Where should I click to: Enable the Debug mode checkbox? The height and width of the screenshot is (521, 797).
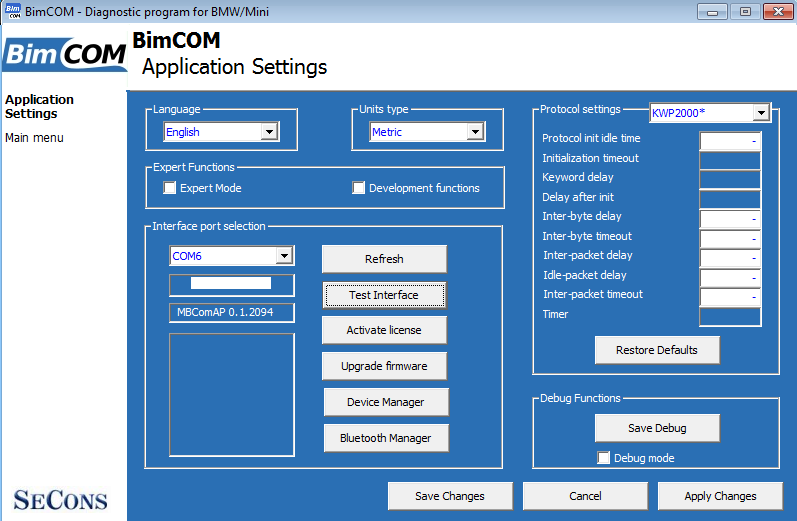[x=603, y=457]
